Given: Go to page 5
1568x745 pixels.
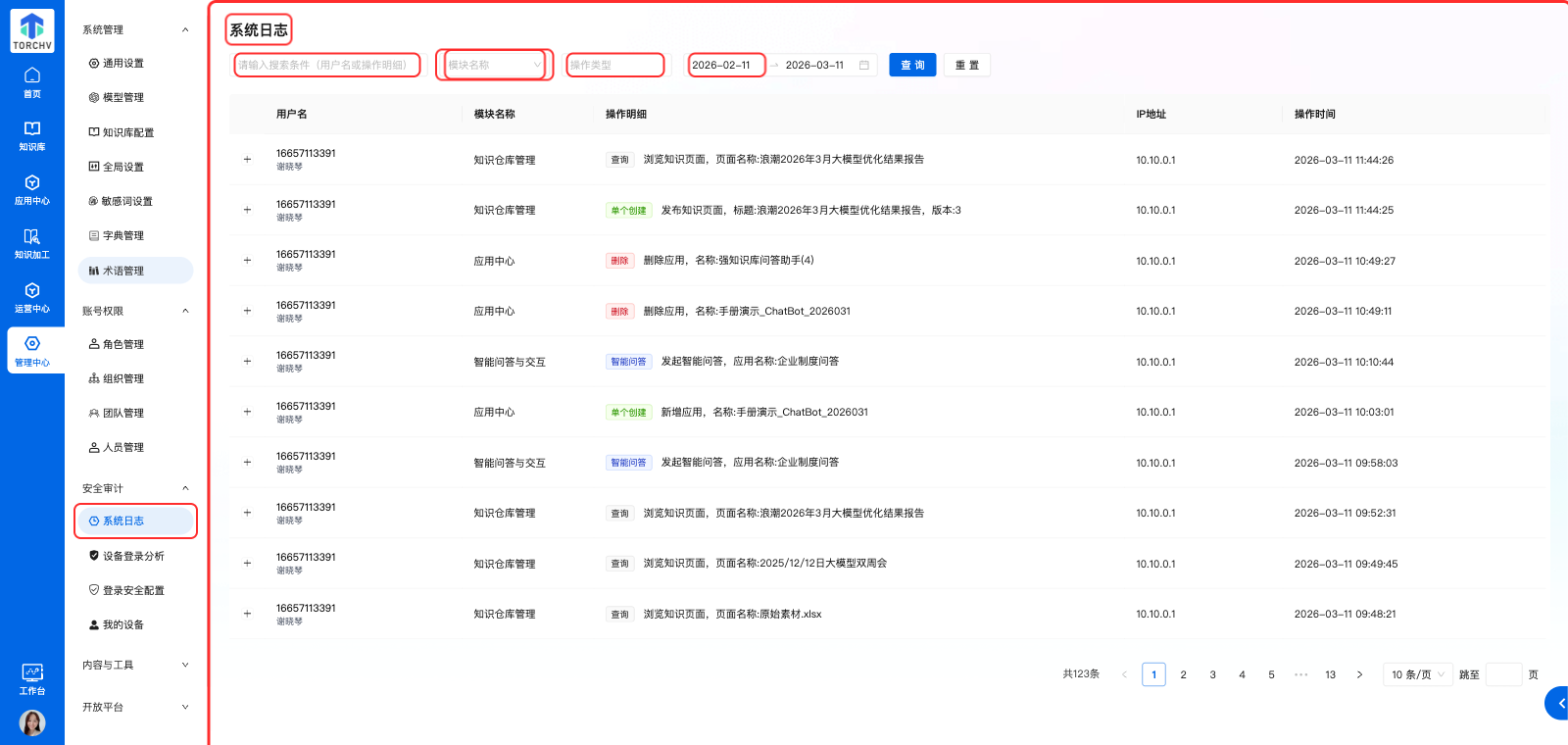Looking at the screenshot, I should [1271, 674].
